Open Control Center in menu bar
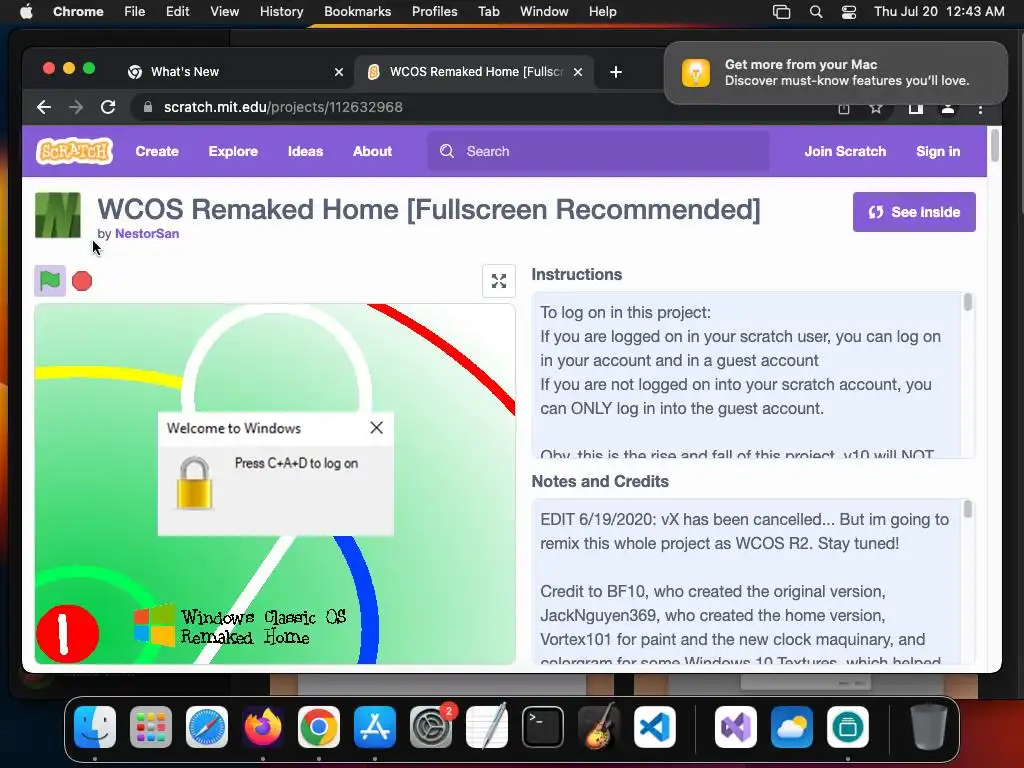Image resolution: width=1024 pixels, height=768 pixels. pos(848,12)
